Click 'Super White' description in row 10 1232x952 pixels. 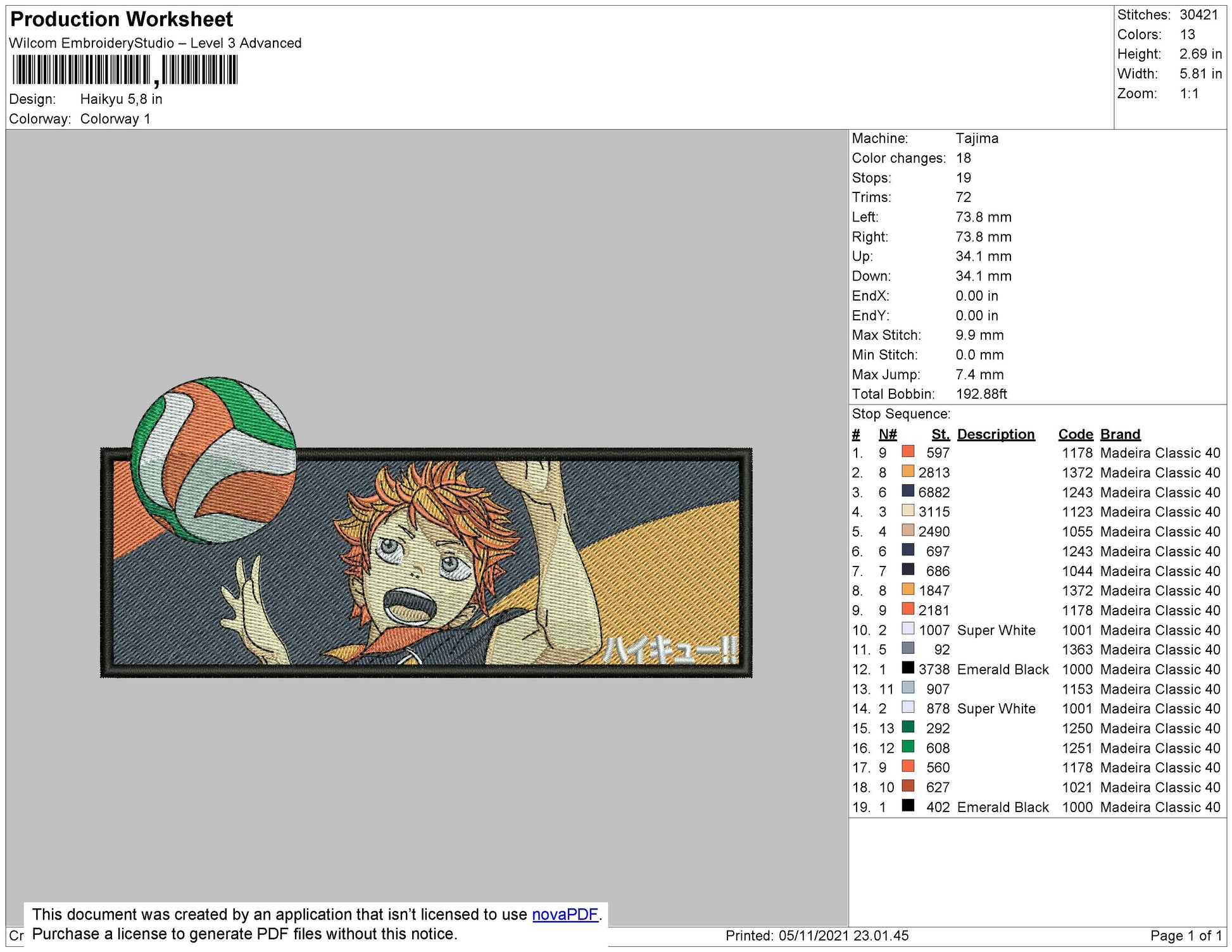click(996, 630)
